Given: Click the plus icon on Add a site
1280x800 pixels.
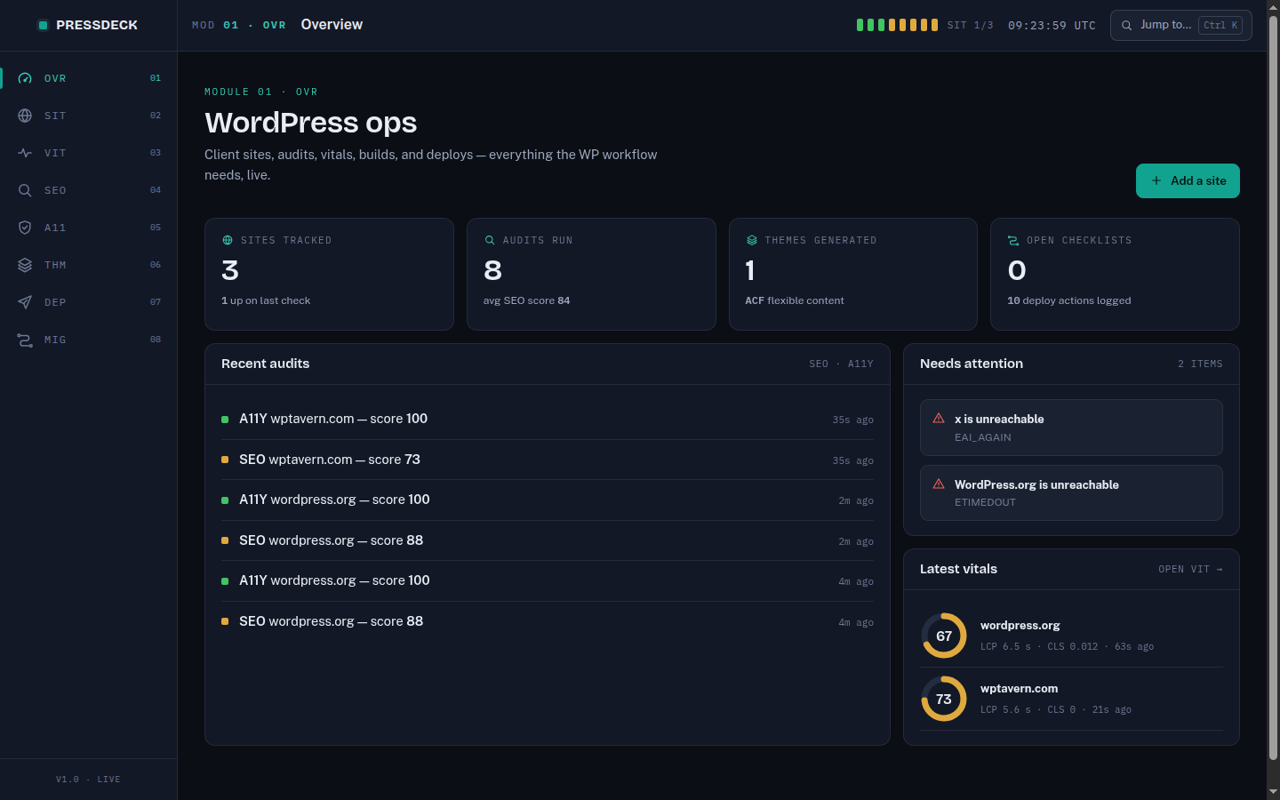Looking at the screenshot, I should [x=1157, y=181].
